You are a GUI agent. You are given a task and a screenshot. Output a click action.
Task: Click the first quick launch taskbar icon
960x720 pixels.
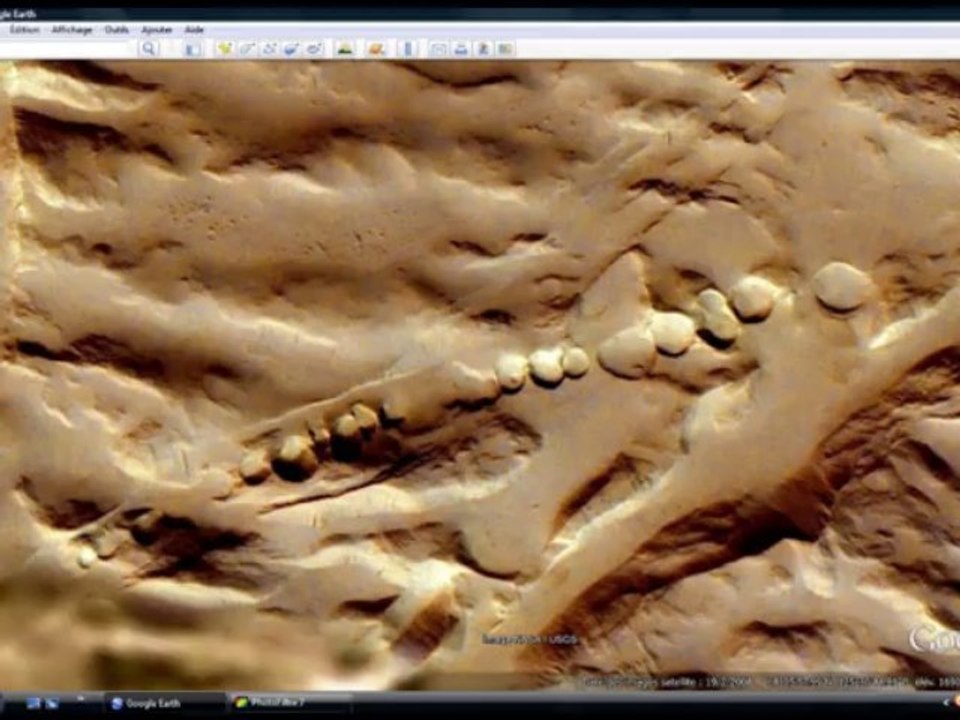[33, 703]
